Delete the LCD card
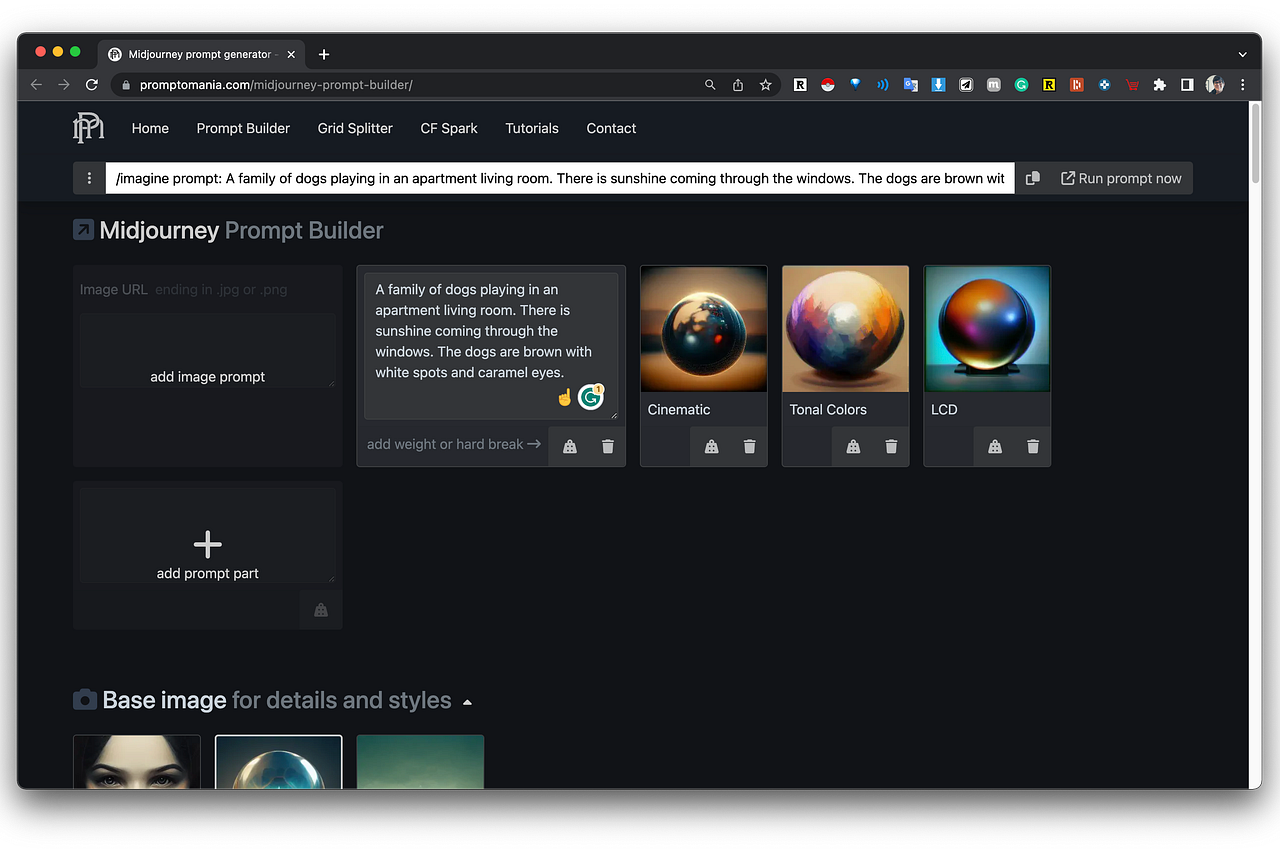Screen dimensions: 1280x853 1034,446
